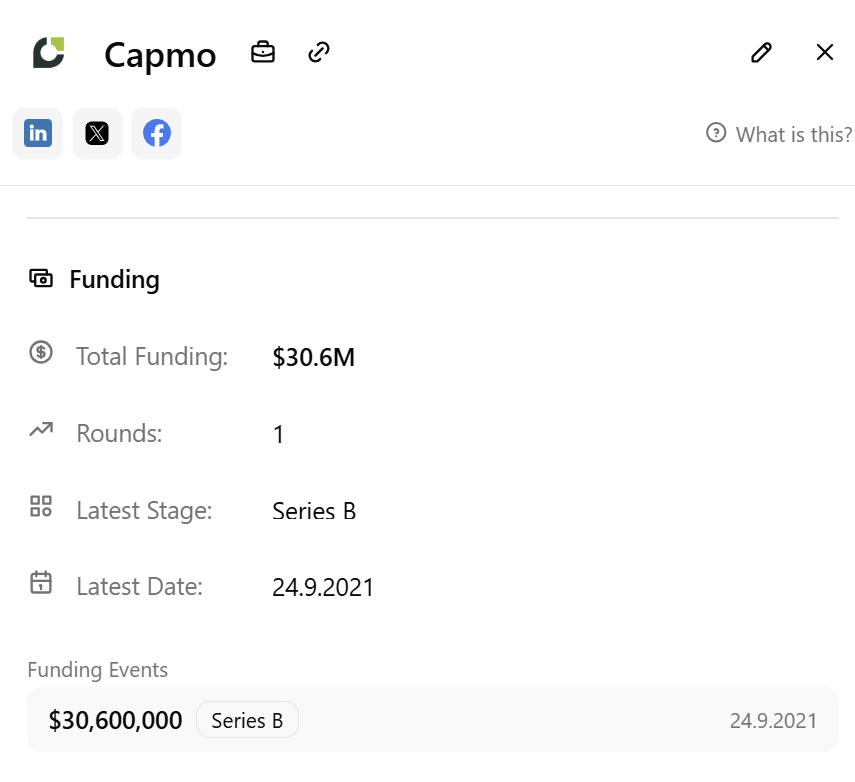Select the Capmo company logo

click(x=47, y=53)
